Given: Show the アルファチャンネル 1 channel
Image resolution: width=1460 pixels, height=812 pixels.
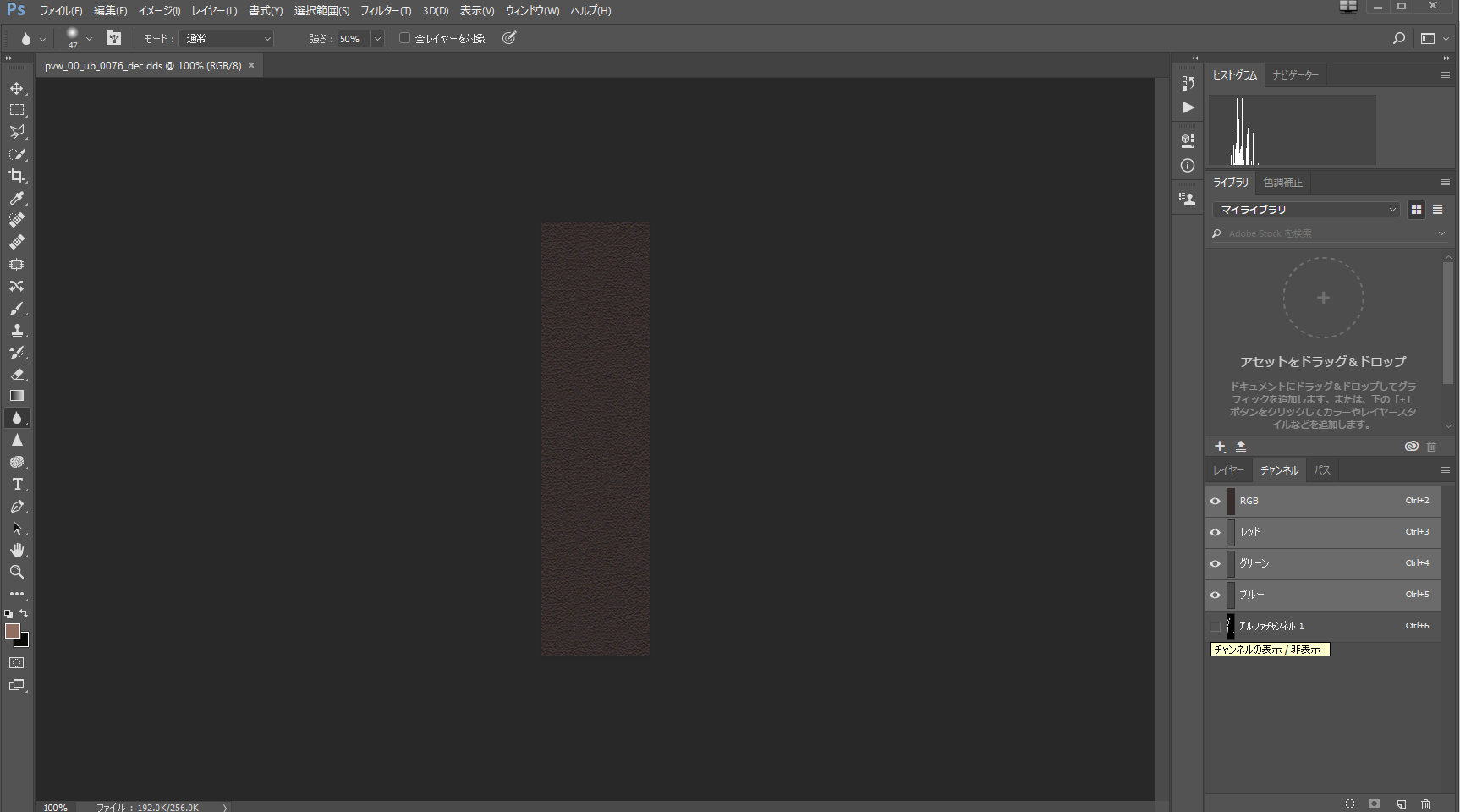Looking at the screenshot, I should [1216, 627].
